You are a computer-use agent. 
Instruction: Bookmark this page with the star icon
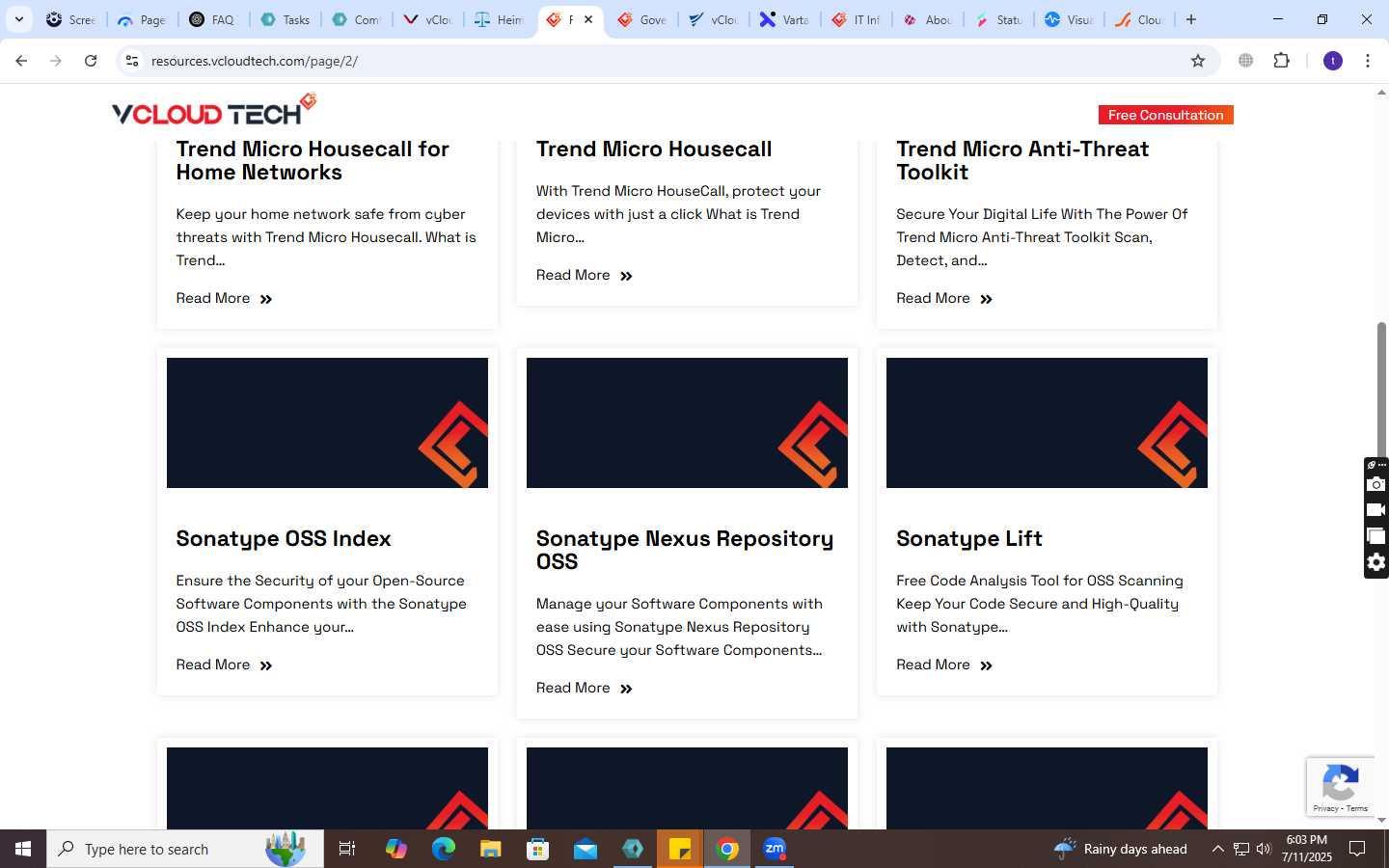[x=1198, y=61]
